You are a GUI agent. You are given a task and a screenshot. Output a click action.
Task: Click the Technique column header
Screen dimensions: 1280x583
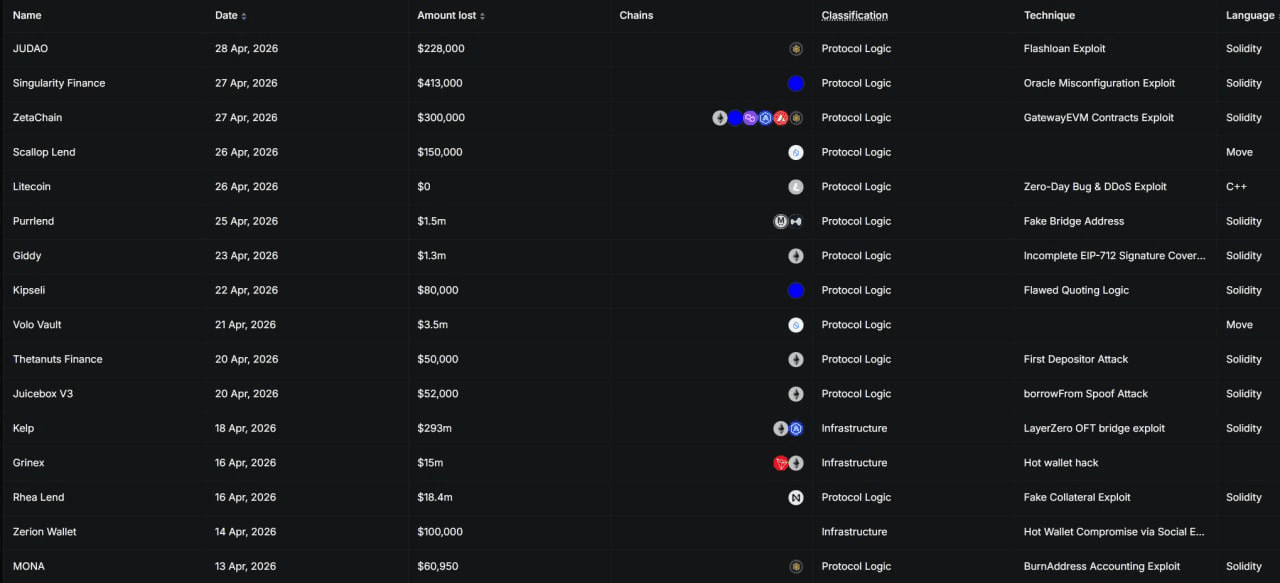pos(1049,16)
